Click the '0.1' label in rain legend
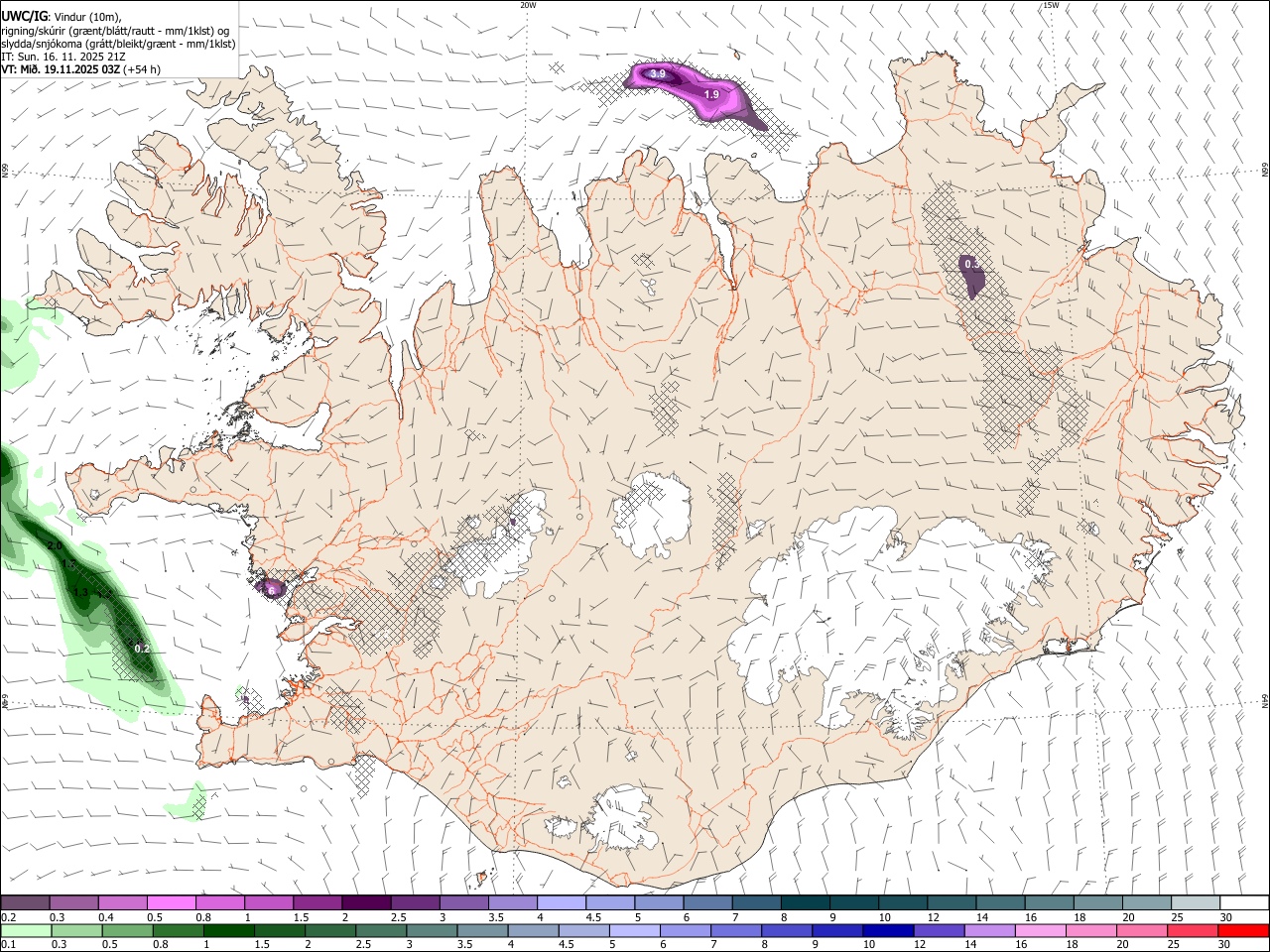 8,944
